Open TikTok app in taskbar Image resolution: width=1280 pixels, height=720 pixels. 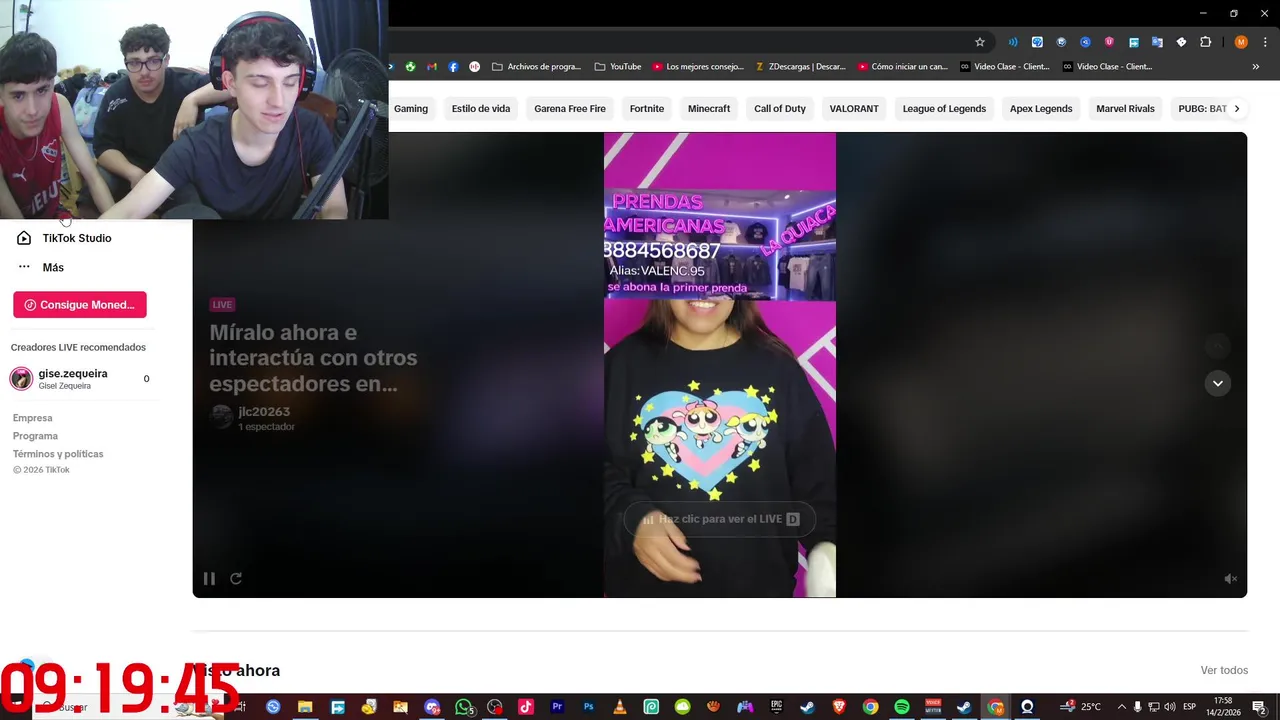tap(526, 707)
